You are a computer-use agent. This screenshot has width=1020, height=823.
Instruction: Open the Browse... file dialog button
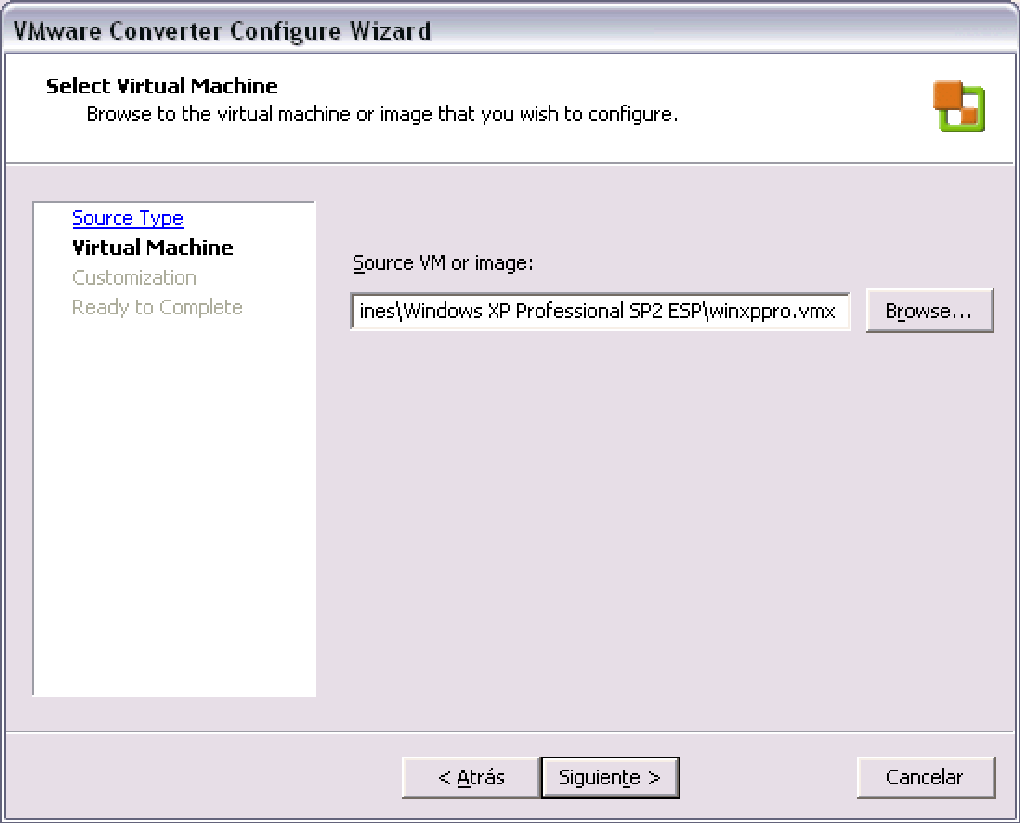(929, 311)
